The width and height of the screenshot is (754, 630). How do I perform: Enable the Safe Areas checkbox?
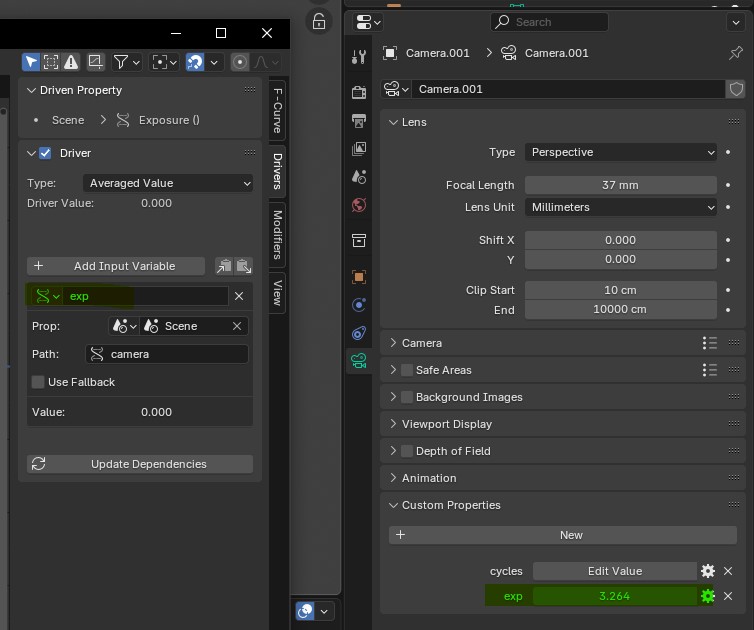407,370
